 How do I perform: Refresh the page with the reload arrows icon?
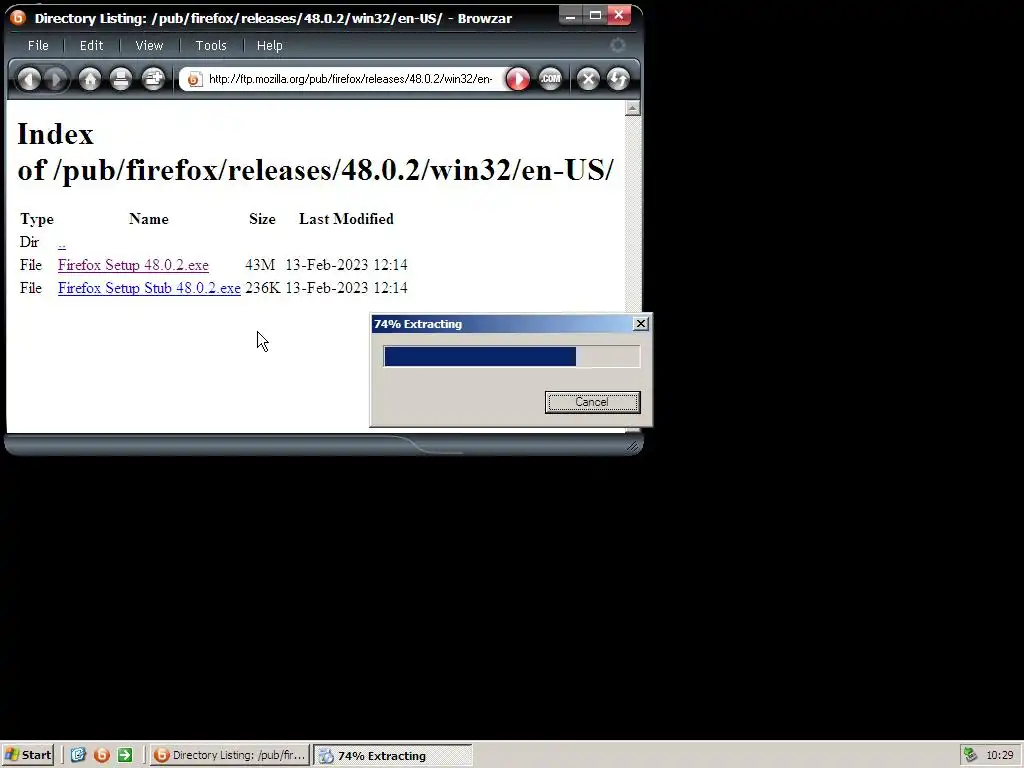[x=618, y=80]
